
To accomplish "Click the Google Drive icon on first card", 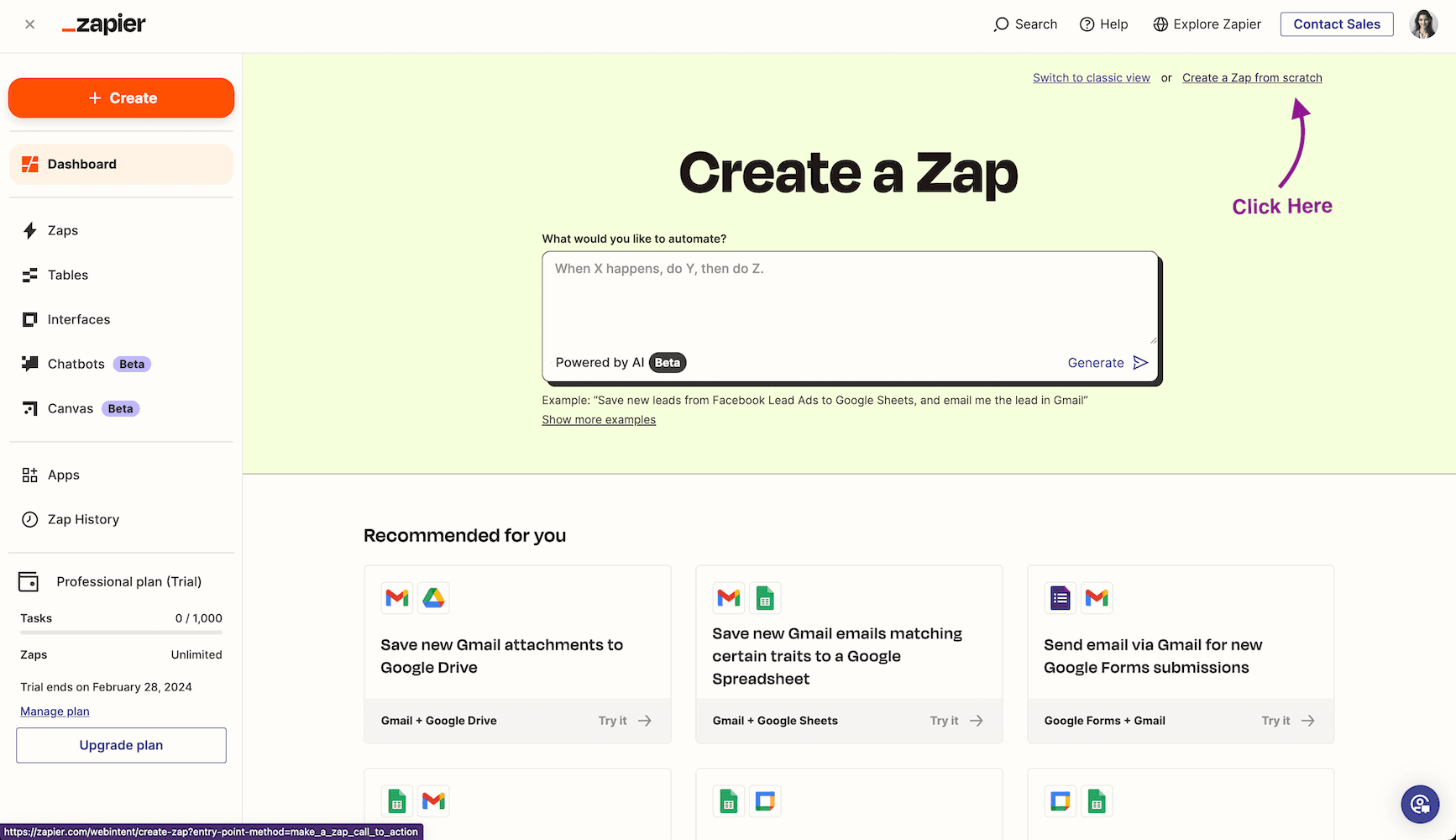I will (x=433, y=598).
